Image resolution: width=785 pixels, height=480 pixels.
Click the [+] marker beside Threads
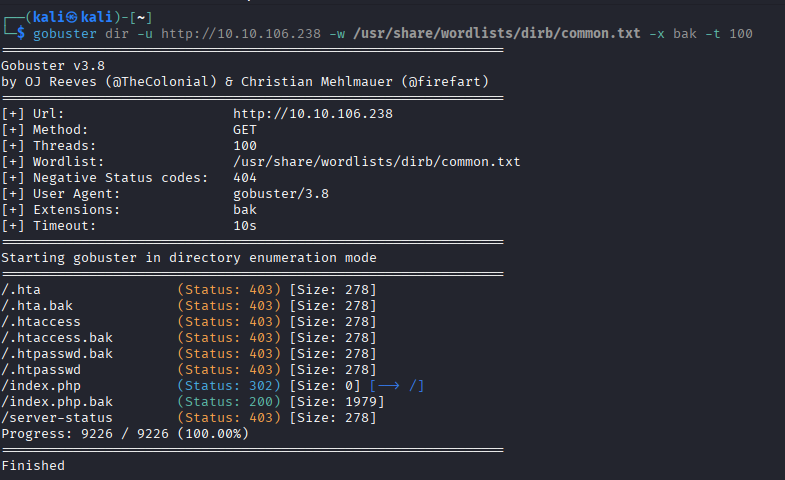click(x=13, y=146)
